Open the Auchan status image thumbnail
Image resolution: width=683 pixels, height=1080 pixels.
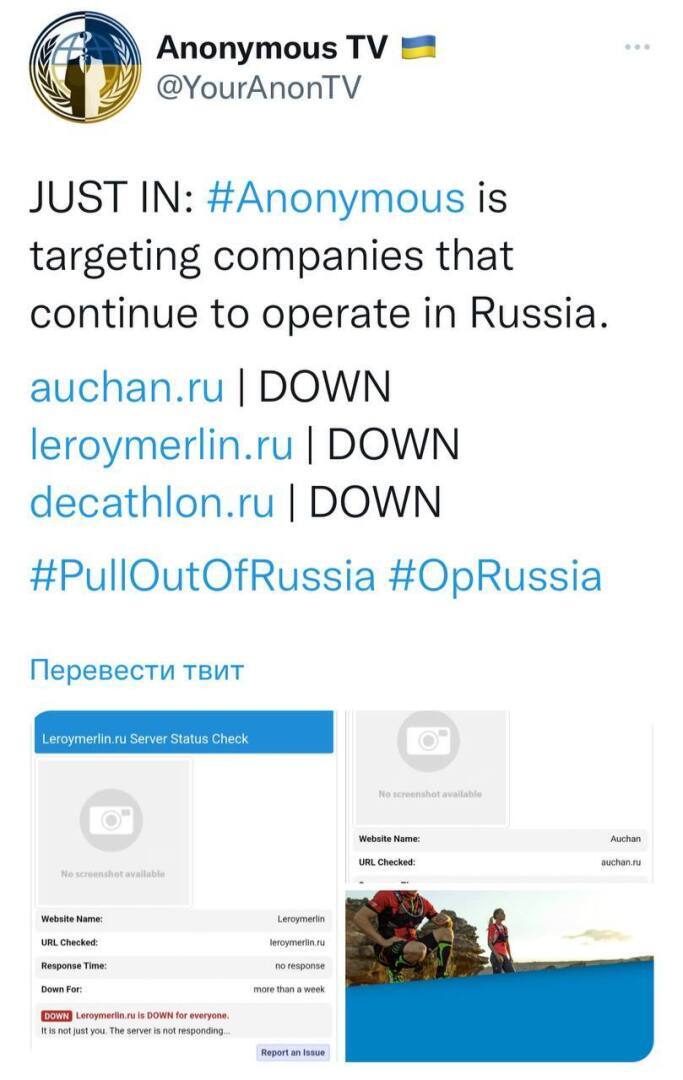pos(499,795)
